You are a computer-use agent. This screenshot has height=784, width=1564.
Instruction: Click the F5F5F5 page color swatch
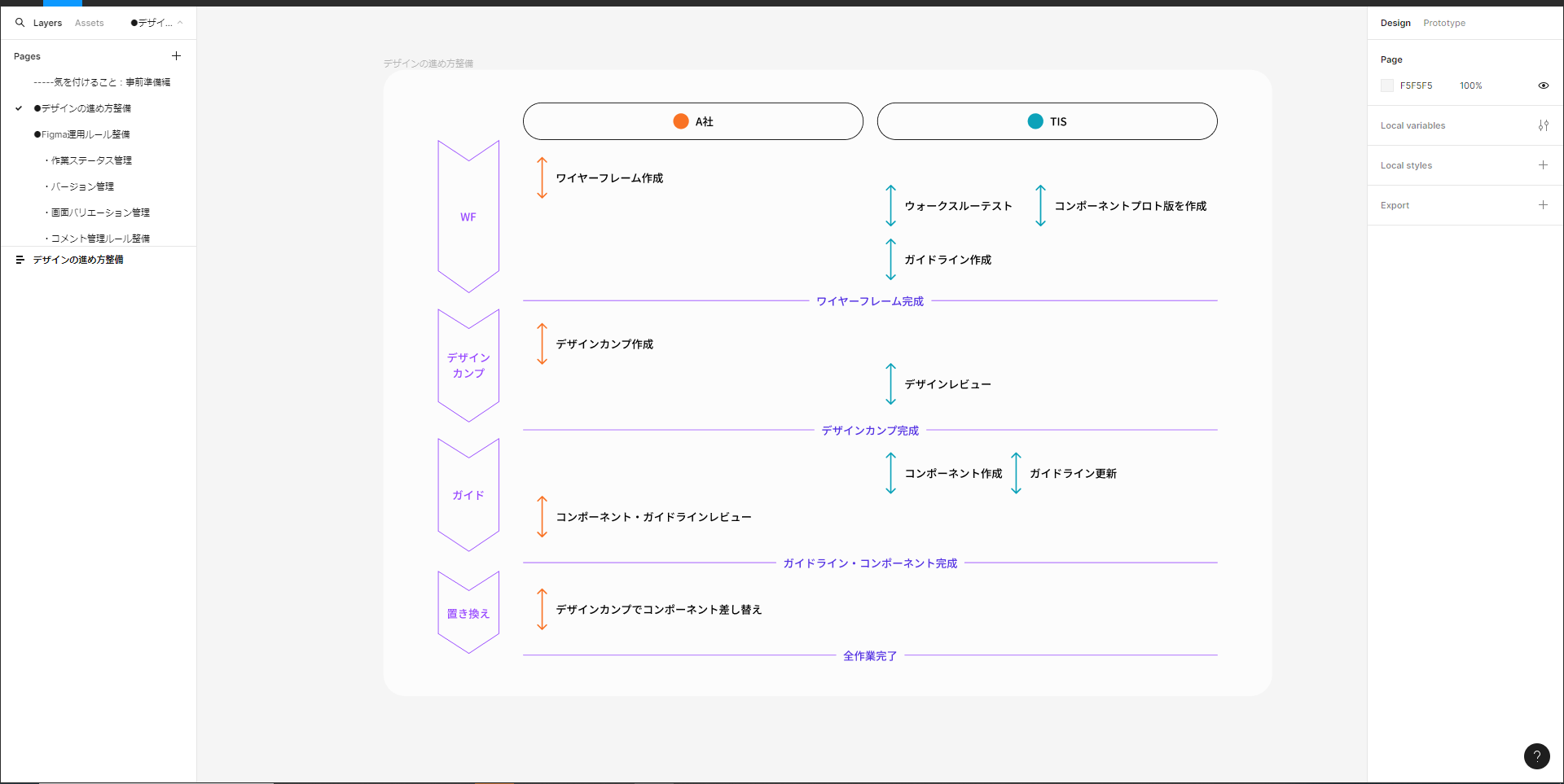(1388, 85)
